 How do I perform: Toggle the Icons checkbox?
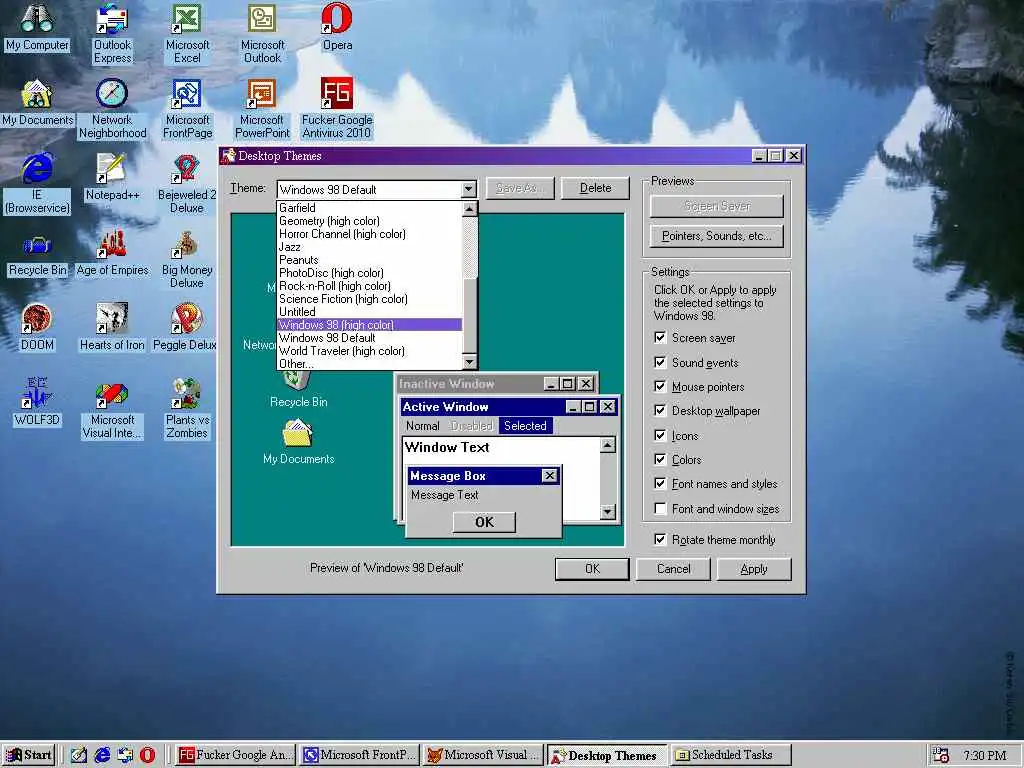[x=660, y=435]
